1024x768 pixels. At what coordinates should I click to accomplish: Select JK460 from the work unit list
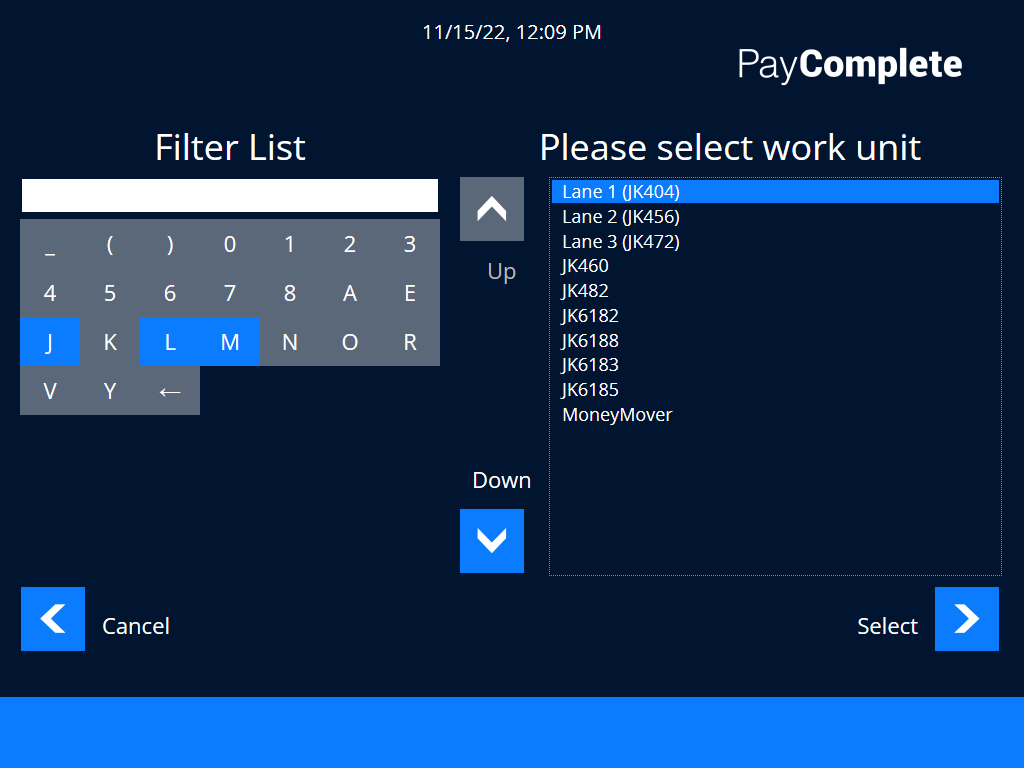click(585, 266)
